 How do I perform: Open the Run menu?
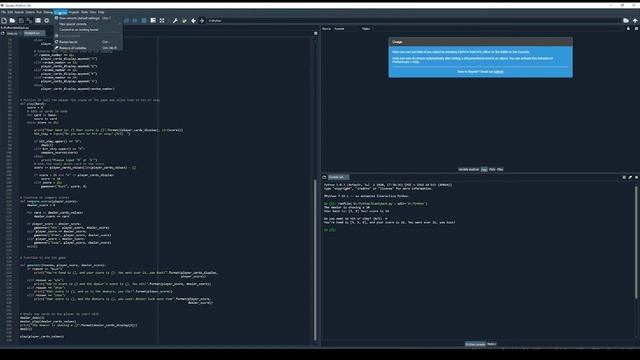[x=39, y=12]
